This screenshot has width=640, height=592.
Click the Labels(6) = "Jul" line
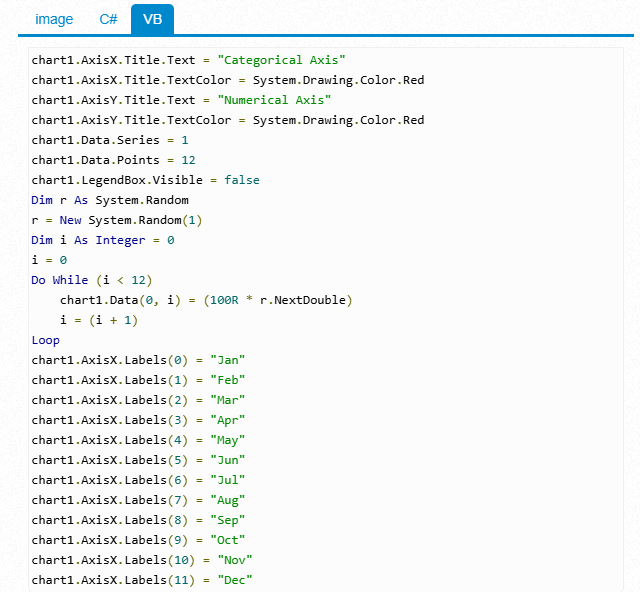coord(138,480)
